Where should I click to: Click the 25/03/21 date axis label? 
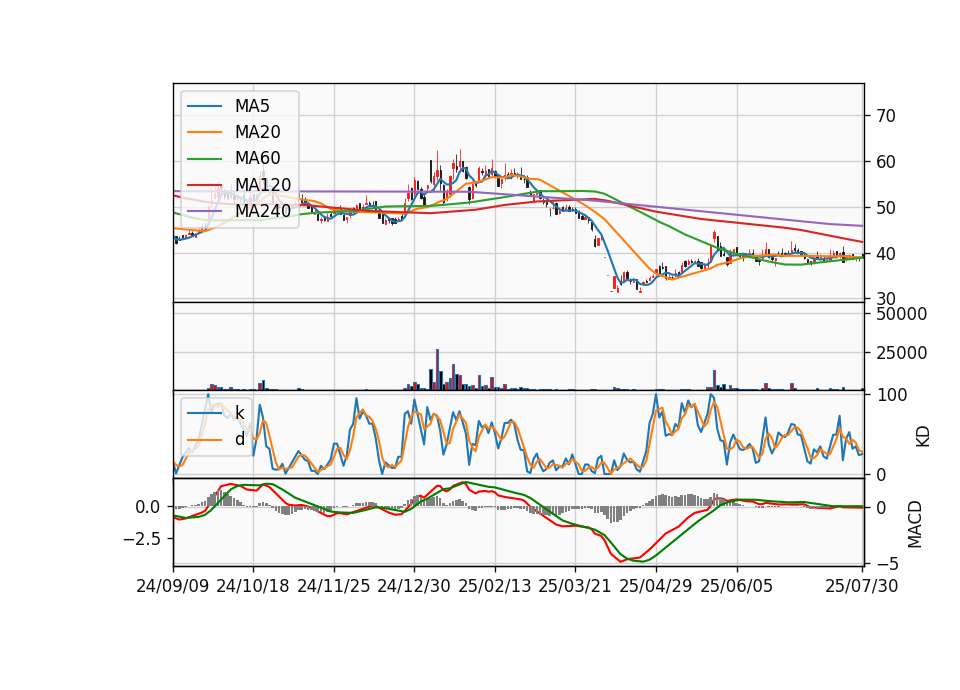tap(575, 586)
